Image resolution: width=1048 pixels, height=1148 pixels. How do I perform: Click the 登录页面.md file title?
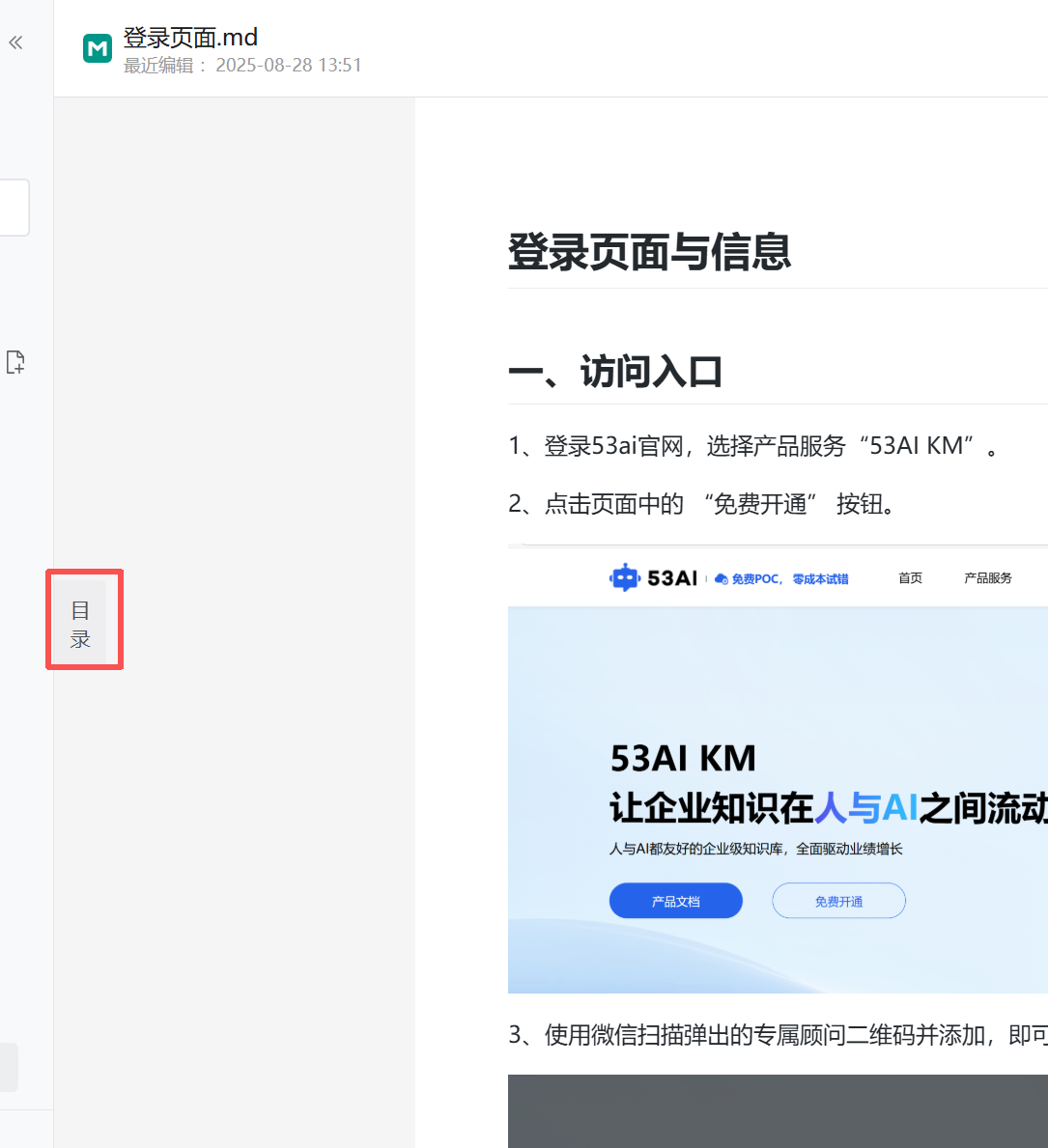pyautogui.click(x=190, y=38)
